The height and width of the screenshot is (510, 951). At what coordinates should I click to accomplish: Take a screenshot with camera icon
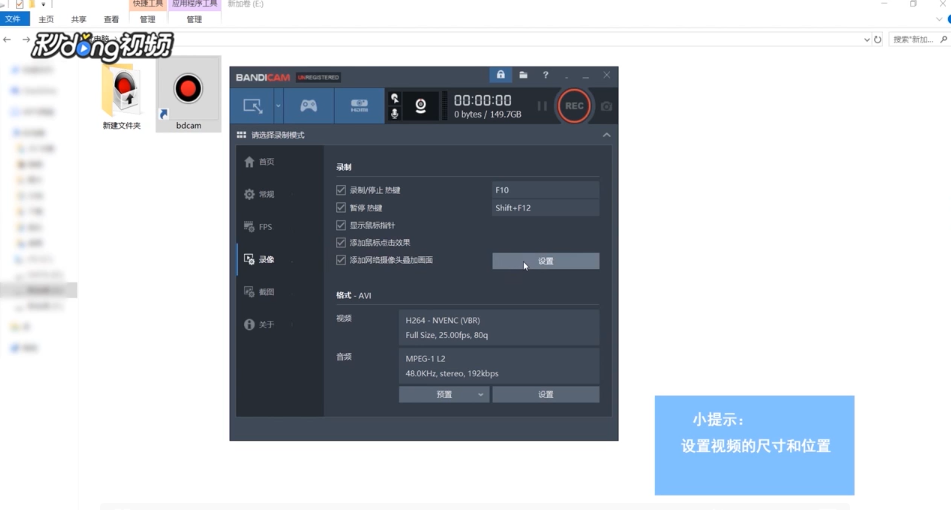tap(606, 106)
